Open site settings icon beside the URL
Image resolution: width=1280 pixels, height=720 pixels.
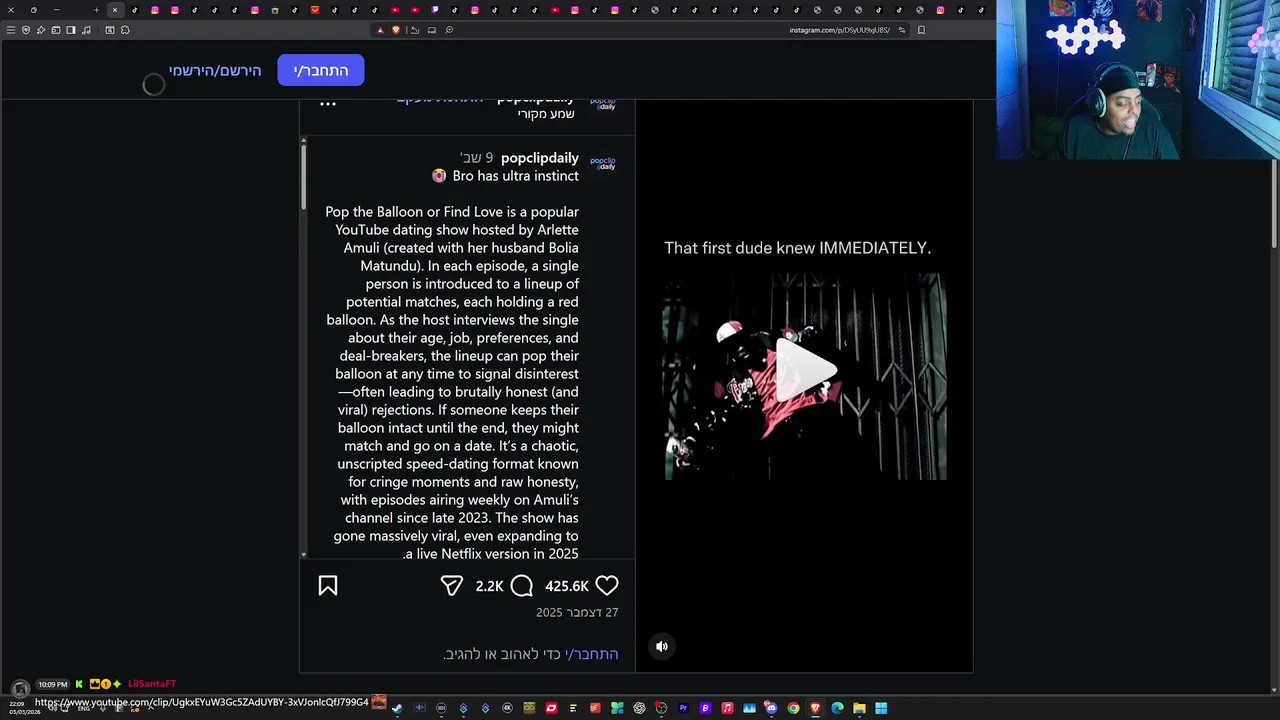[901, 30]
